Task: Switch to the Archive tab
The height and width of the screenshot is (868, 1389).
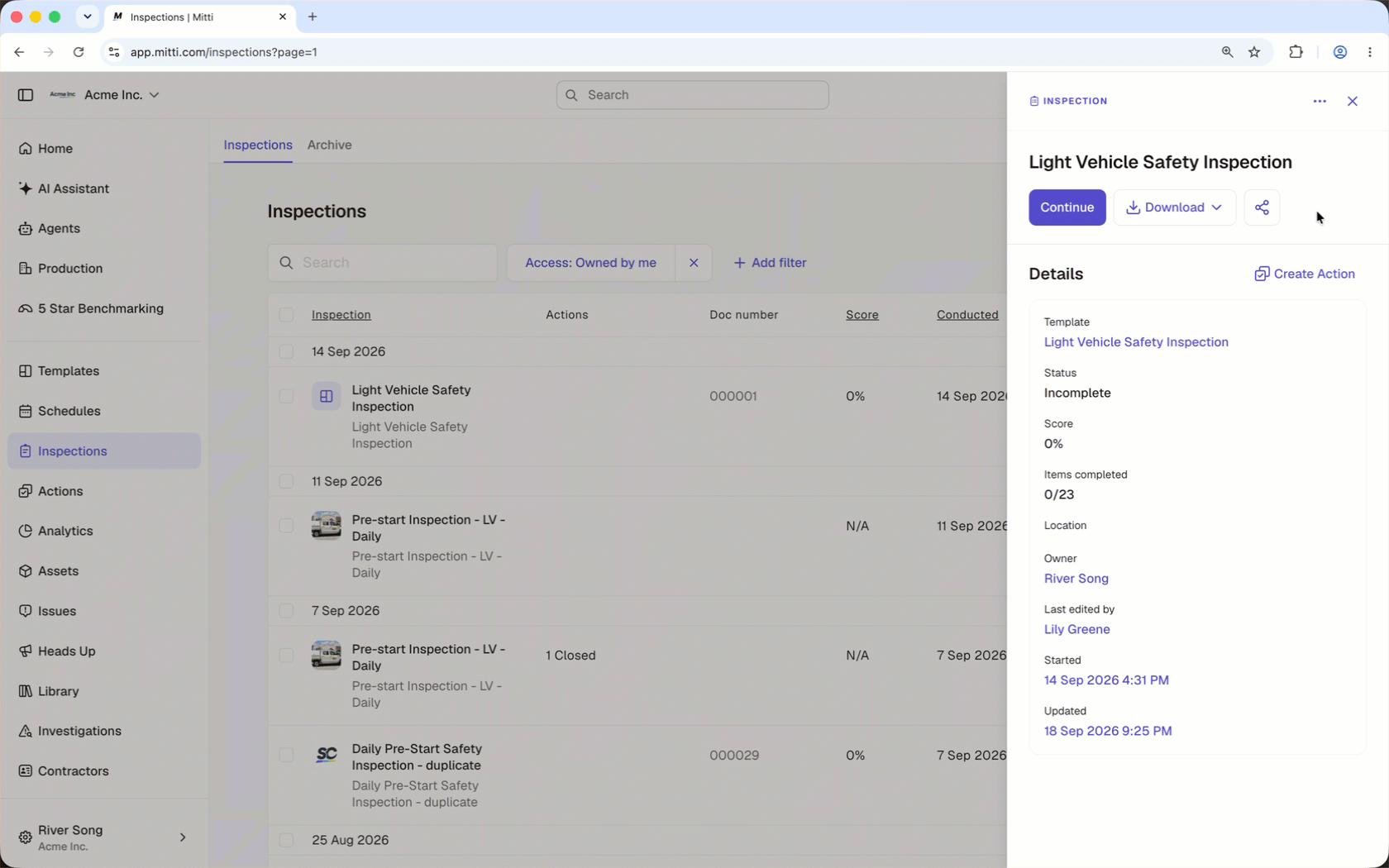Action: pyautogui.click(x=329, y=145)
